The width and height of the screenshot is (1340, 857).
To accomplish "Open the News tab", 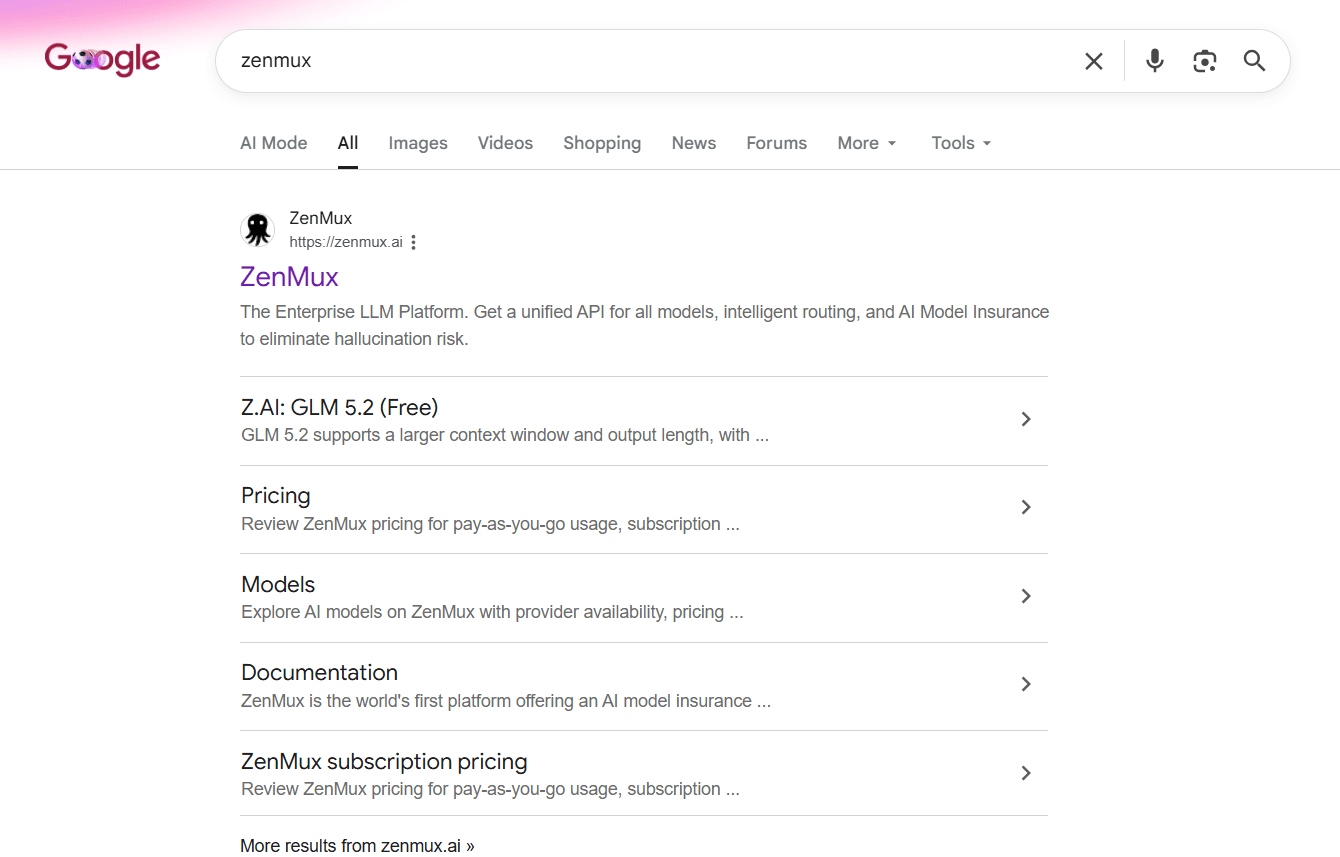I will [694, 143].
